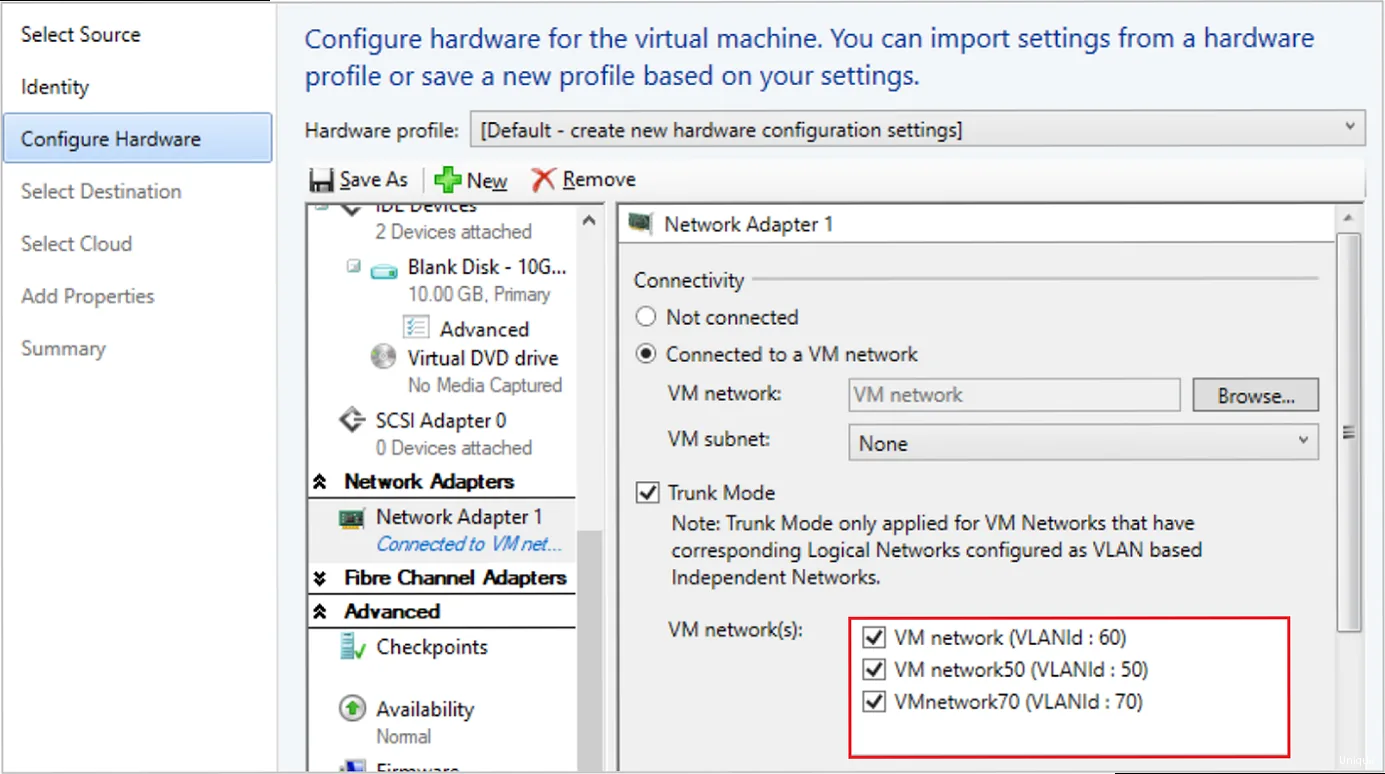This screenshot has width=1385, height=774.
Task: Enable the Trunk Mode checkbox
Action: click(647, 492)
